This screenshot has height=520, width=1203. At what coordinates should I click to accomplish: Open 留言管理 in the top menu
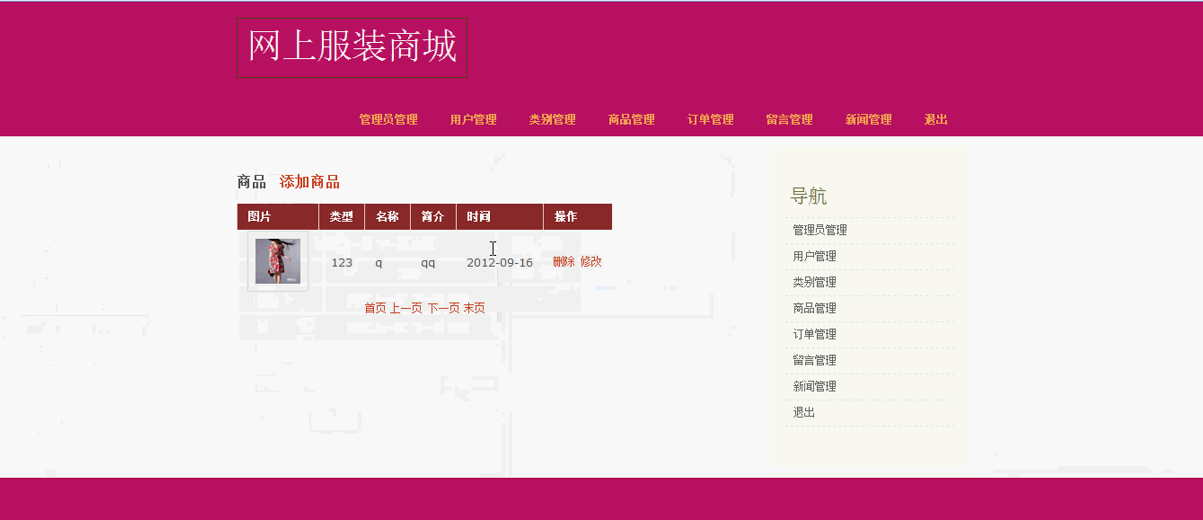(x=789, y=120)
